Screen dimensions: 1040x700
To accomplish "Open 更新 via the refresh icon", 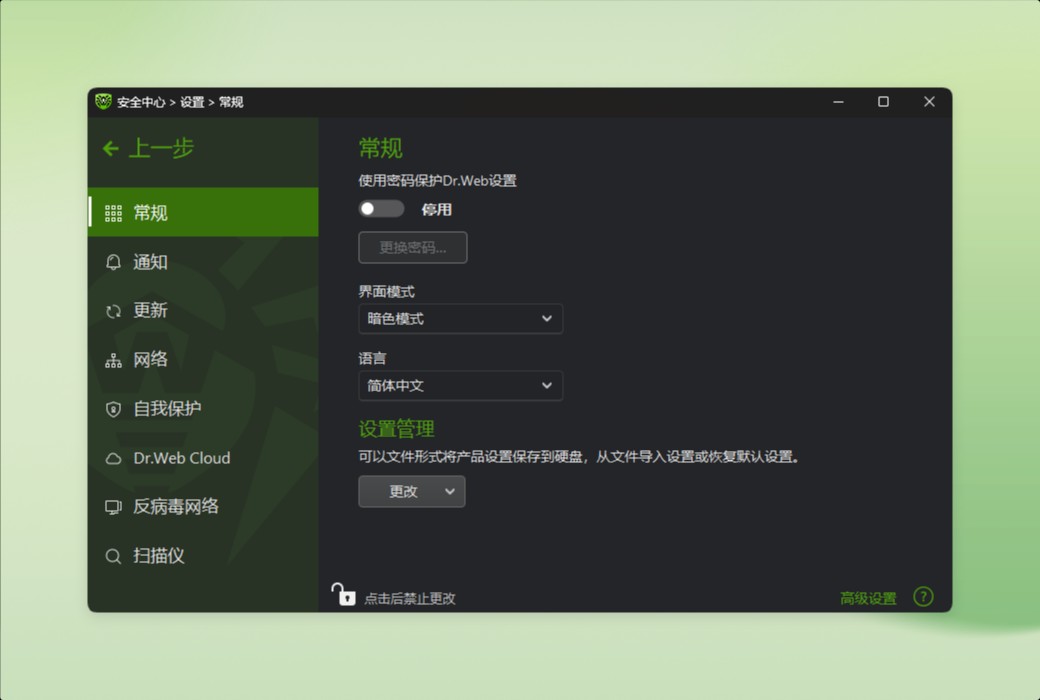I will pyautogui.click(x=113, y=311).
